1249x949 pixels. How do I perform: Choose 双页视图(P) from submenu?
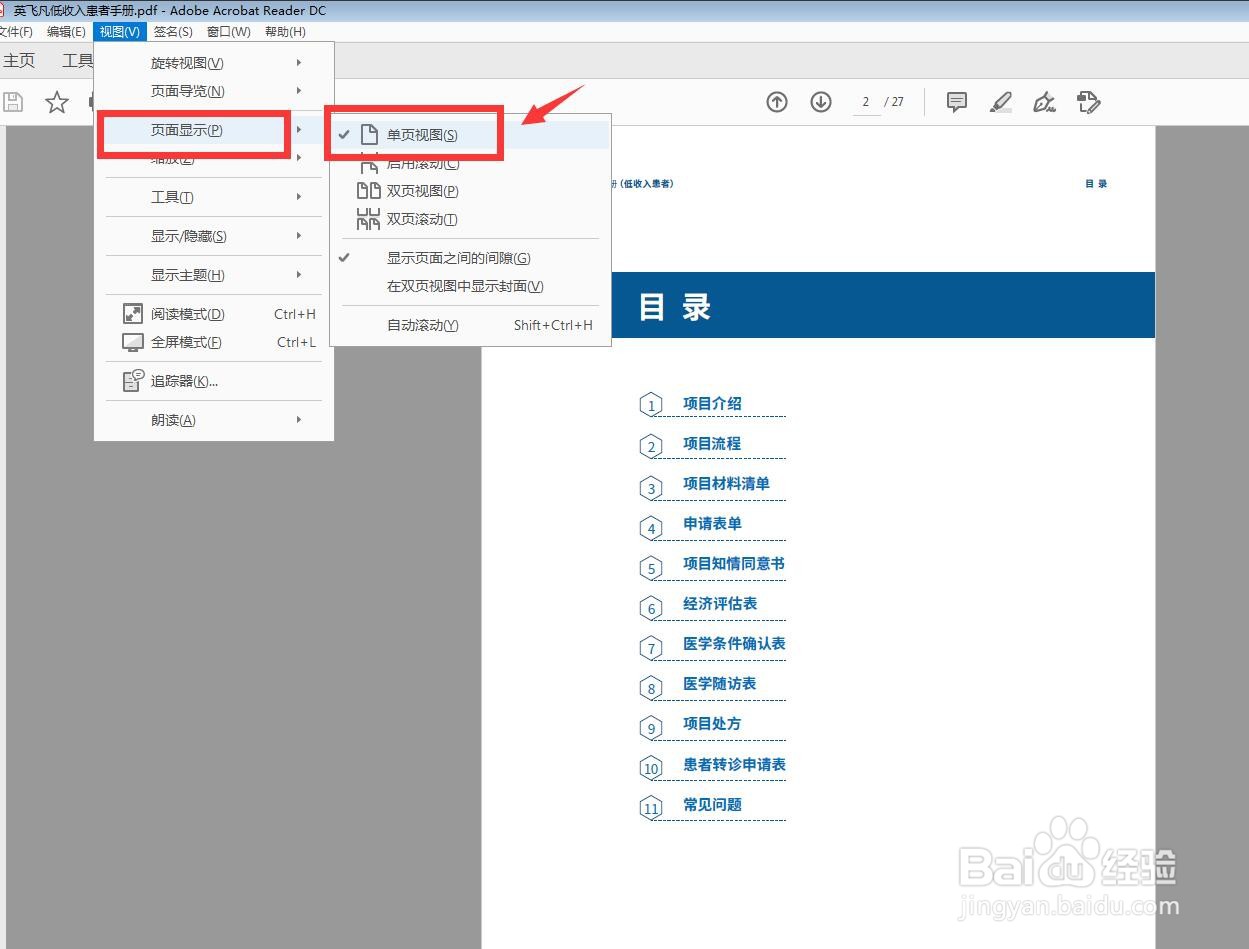click(x=470, y=191)
